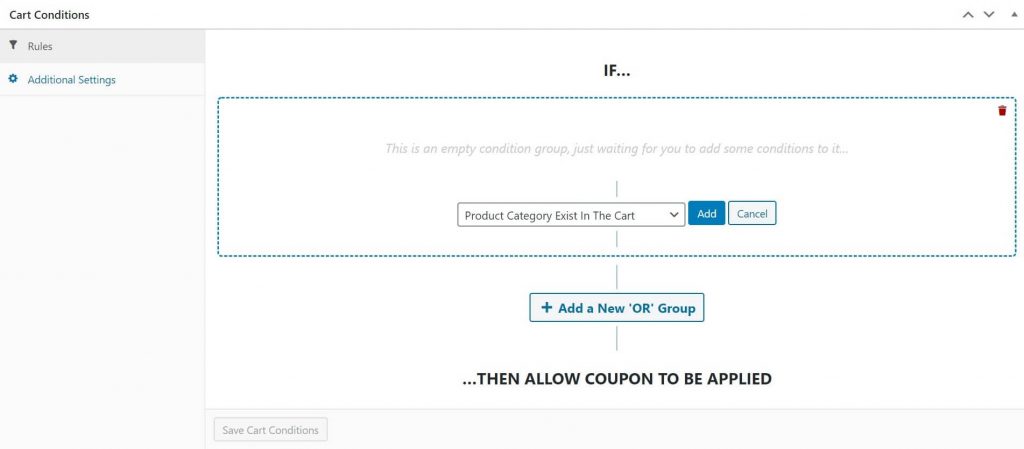Cancel adding the condition
The height and width of the screenshot is (449, 1024).
pos(752,213)
